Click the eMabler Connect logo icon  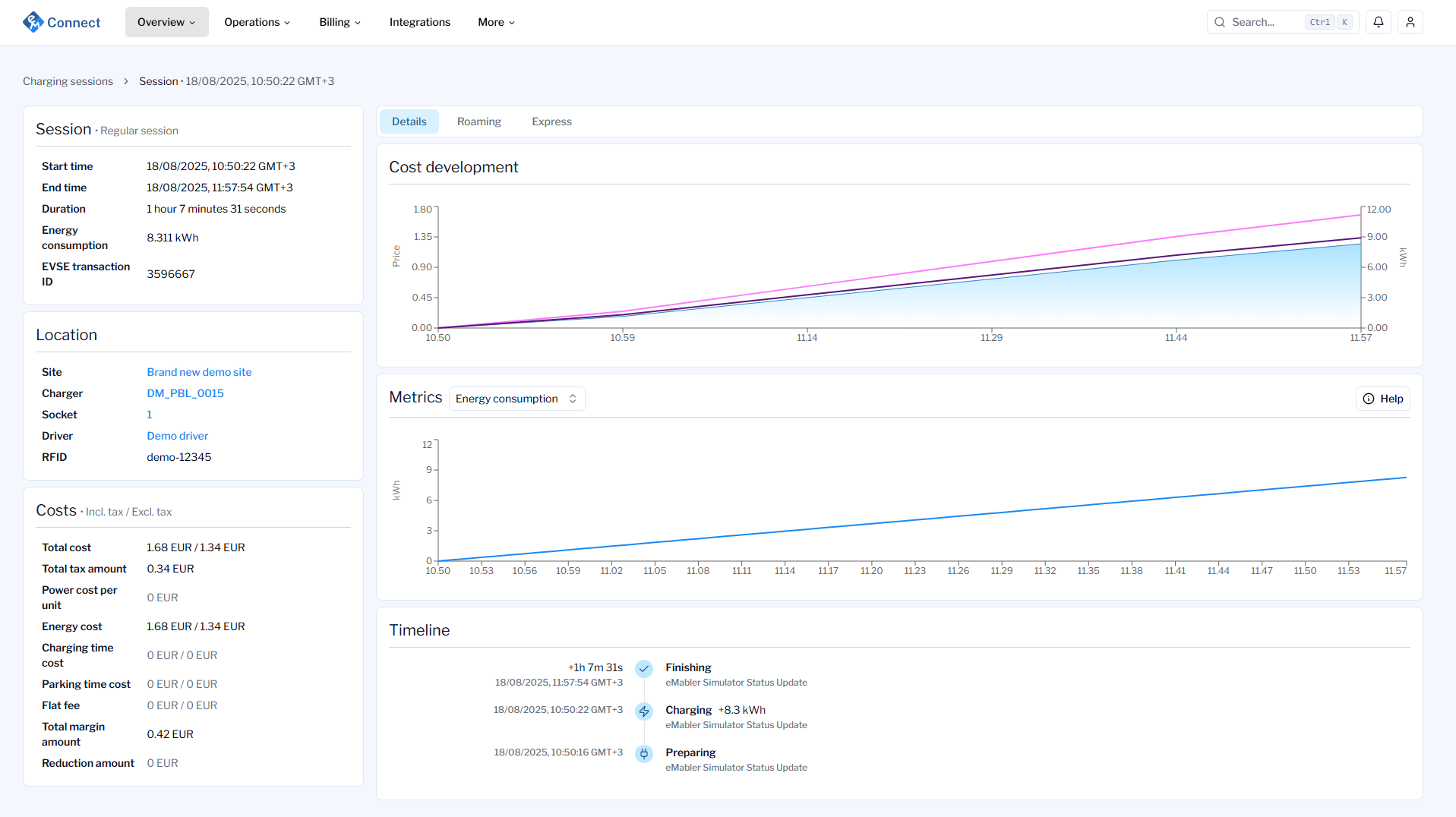[33, 22]
